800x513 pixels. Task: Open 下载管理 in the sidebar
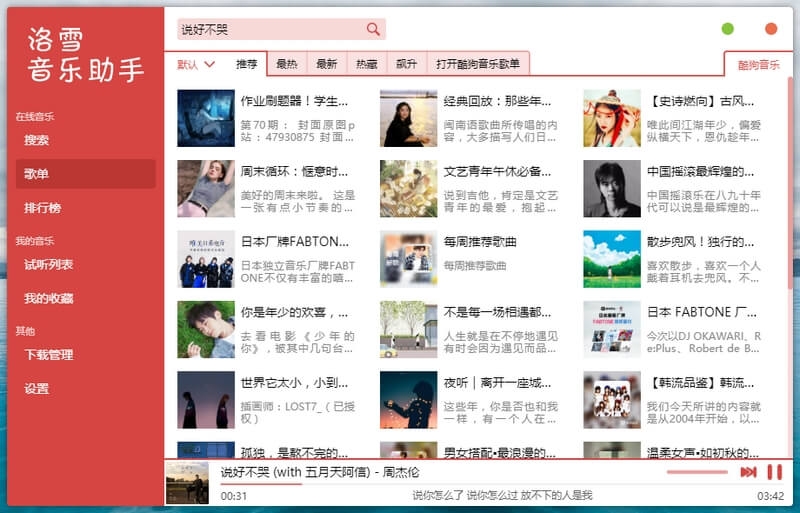pyautogui.click(x=85, y=355)
